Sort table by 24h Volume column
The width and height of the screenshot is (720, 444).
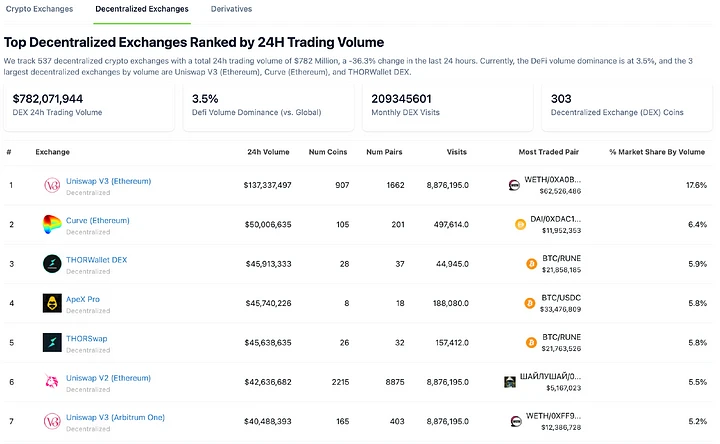pyautogui.click(x=268, y=152)
